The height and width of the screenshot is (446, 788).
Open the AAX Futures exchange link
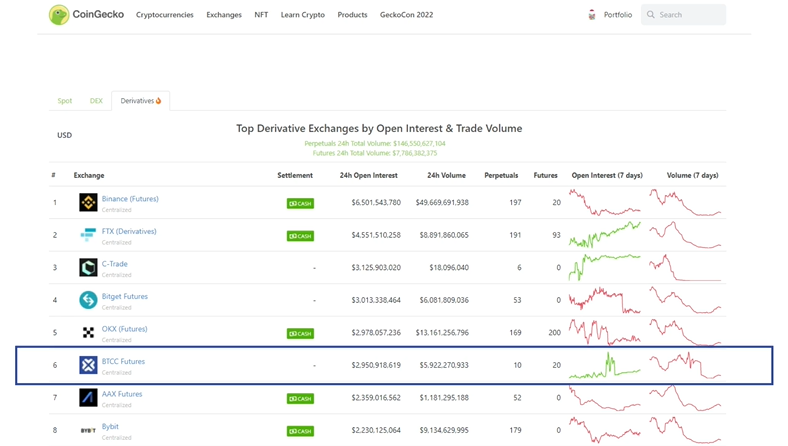pyautogui.click(x=122, y=394)
